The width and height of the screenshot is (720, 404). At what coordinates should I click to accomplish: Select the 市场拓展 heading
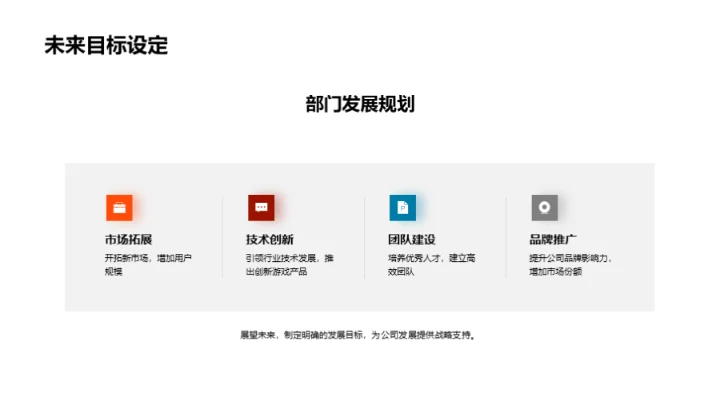point(129,240)
